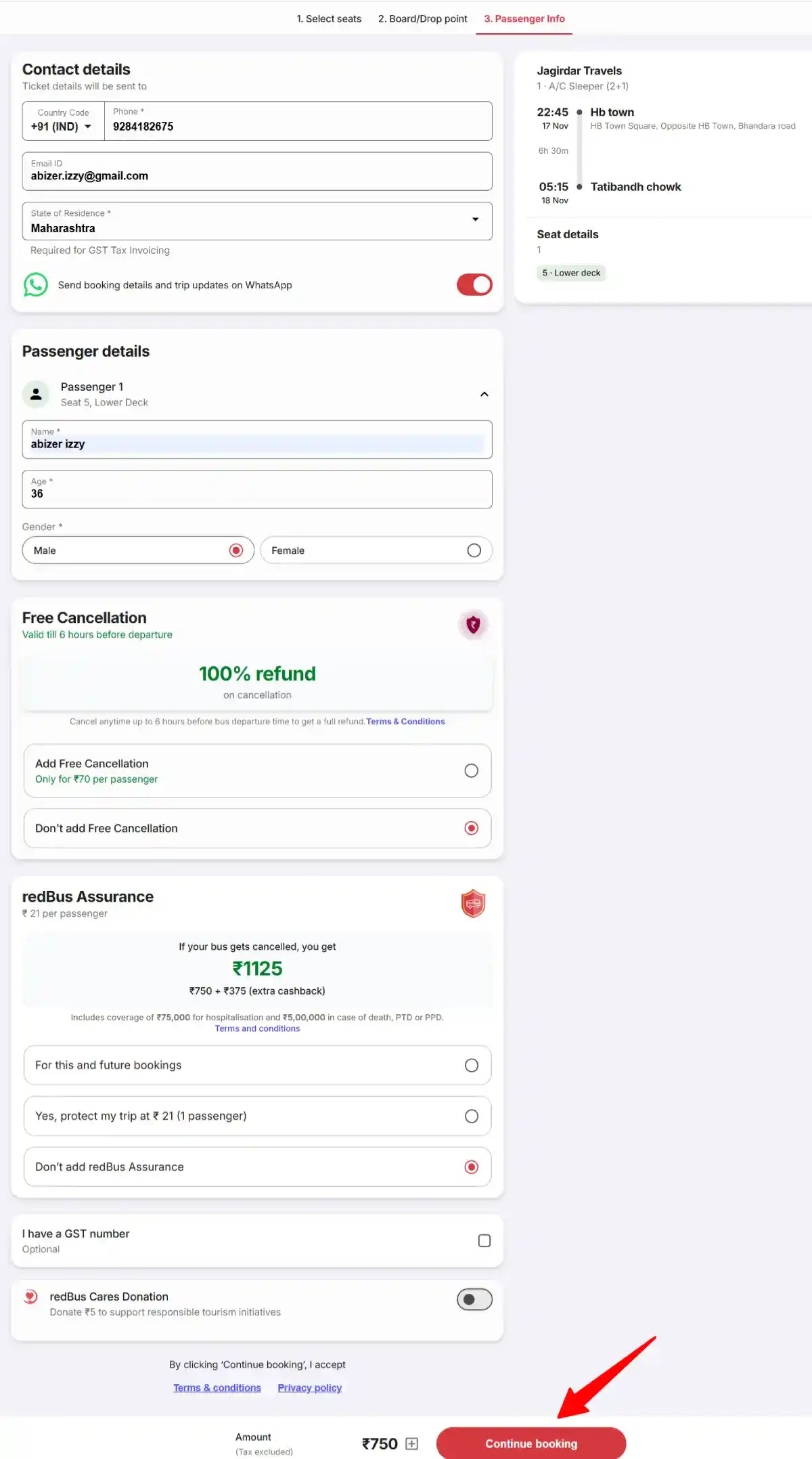Enable the redBus Cares Donation toggle

point(473,1299)
